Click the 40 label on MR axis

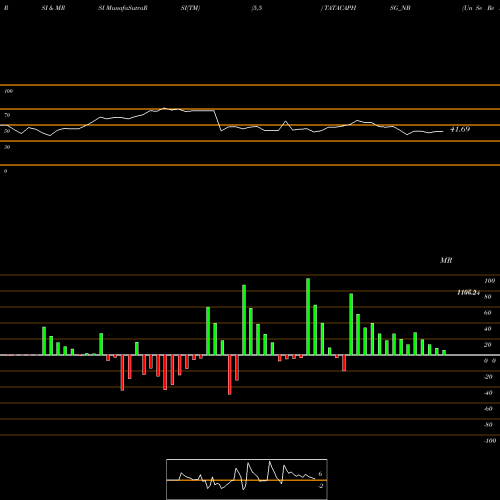tap(488, 329)
